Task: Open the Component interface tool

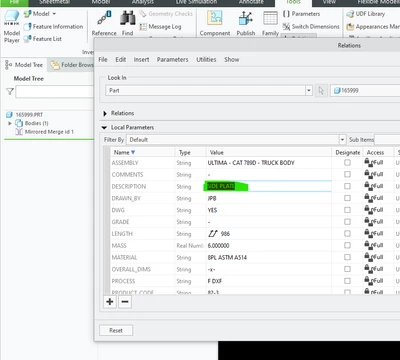Action: (x=215, y=23)
